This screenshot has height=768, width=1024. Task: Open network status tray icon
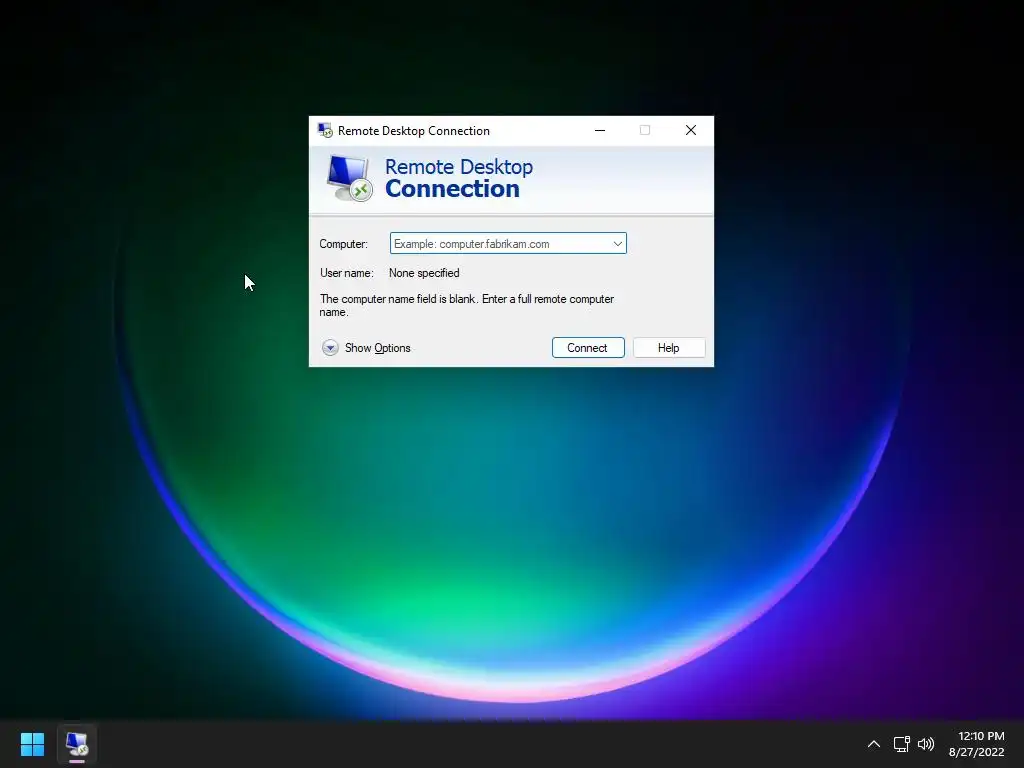point(901,744)
